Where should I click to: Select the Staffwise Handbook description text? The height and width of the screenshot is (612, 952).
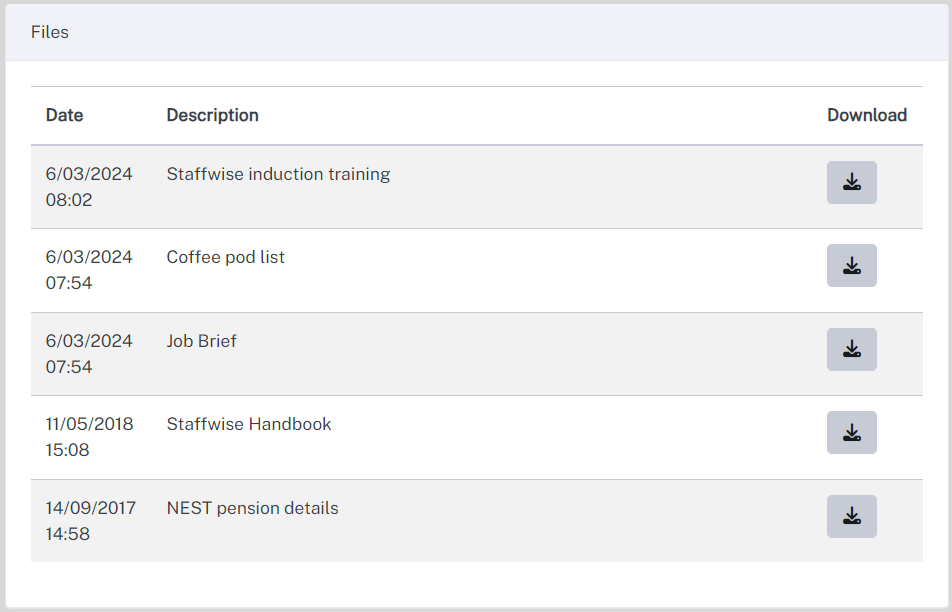coord(249,424)
